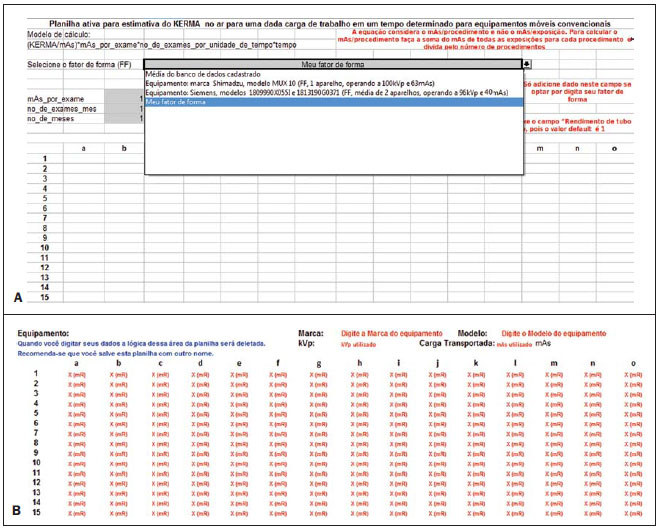Select highlighted 'Meu fator de forma' list item
This screenshot has height=528, width=661.
[x=333, y=102]
